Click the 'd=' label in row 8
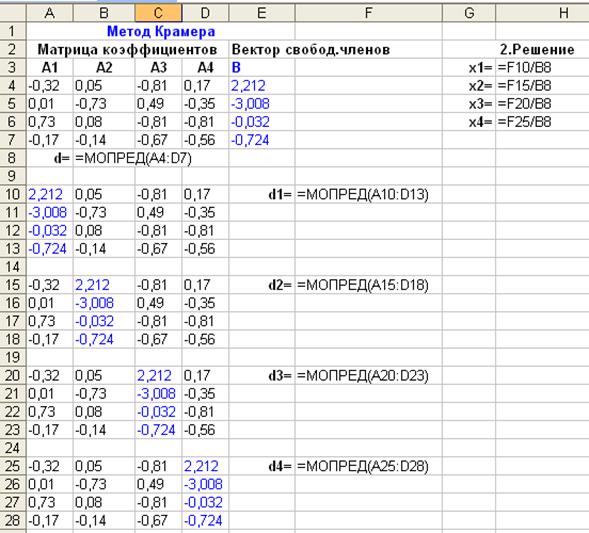 pos(62,158)
